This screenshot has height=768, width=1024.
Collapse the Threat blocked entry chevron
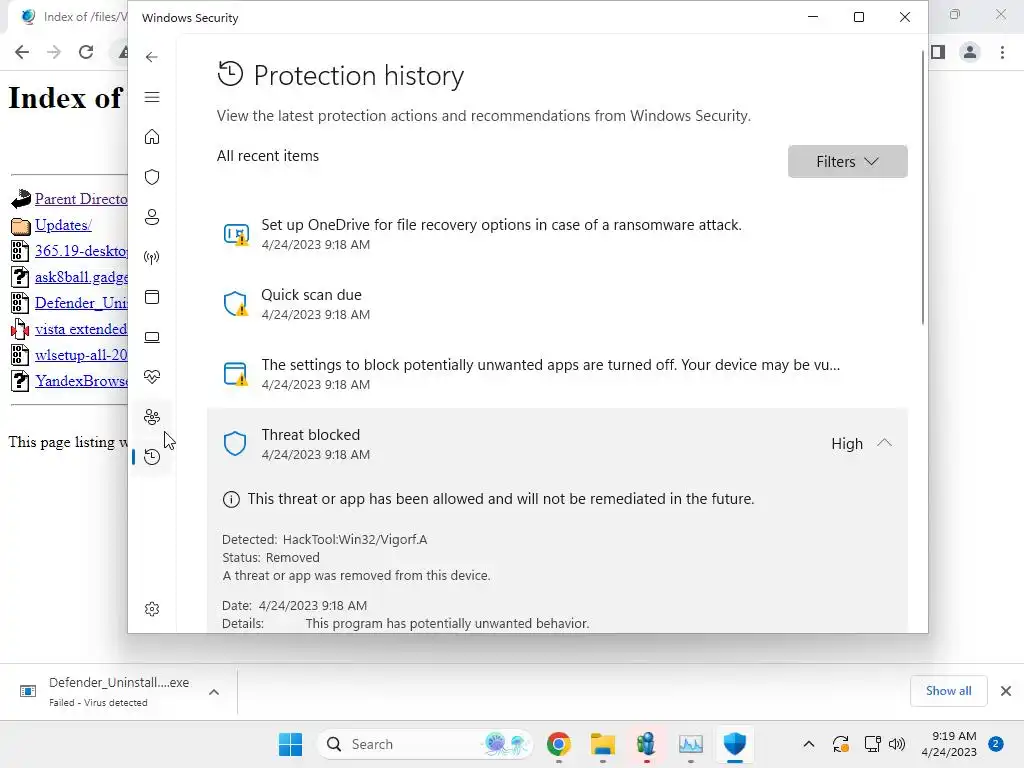click(x=884, y=443)
